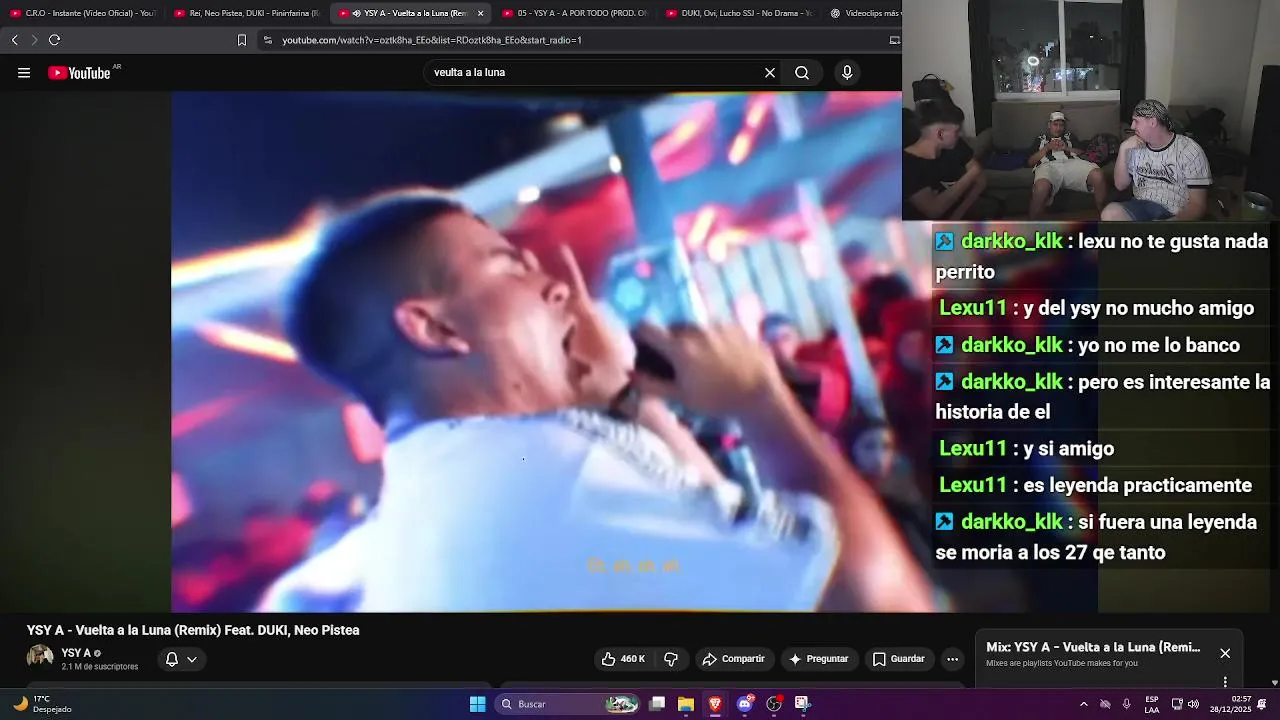Show hidden system tray icons
Screen dimensions: 1280x720
pyautogui.click(x=1083, y=704)
